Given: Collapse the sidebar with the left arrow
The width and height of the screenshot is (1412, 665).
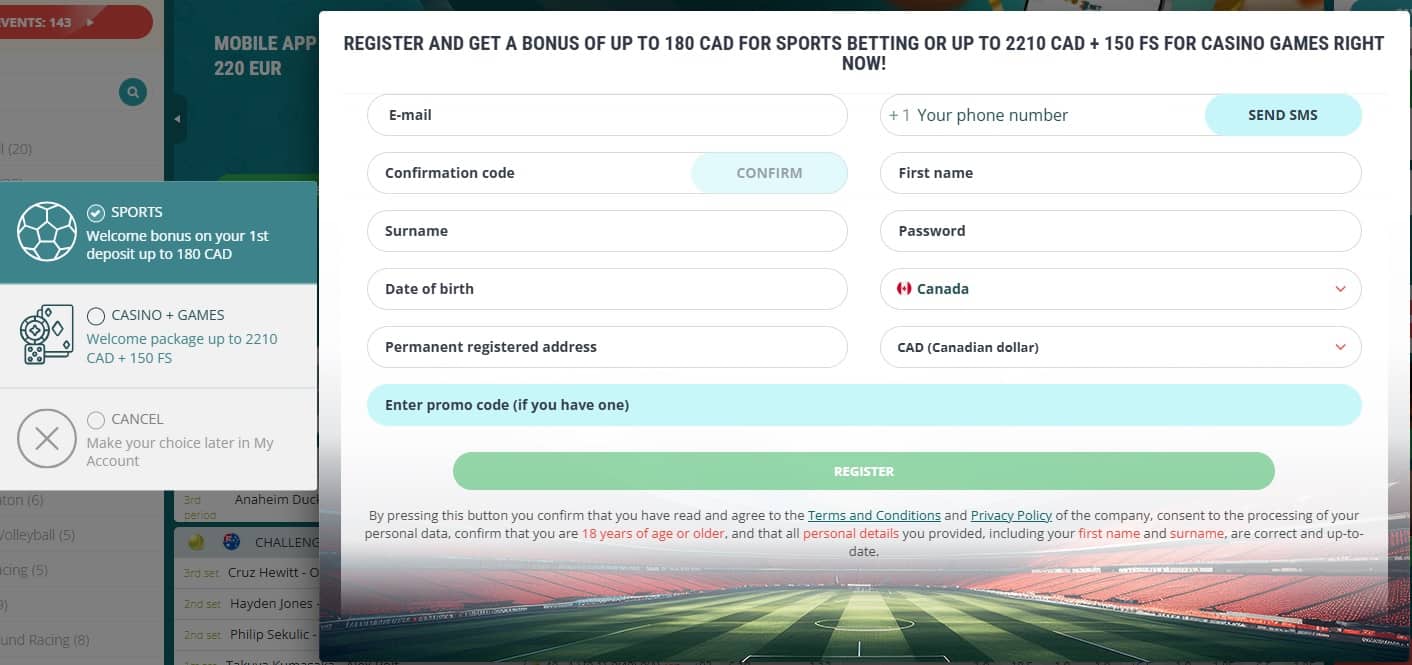Looking at the screenshot, I should (x=177, y=119).
